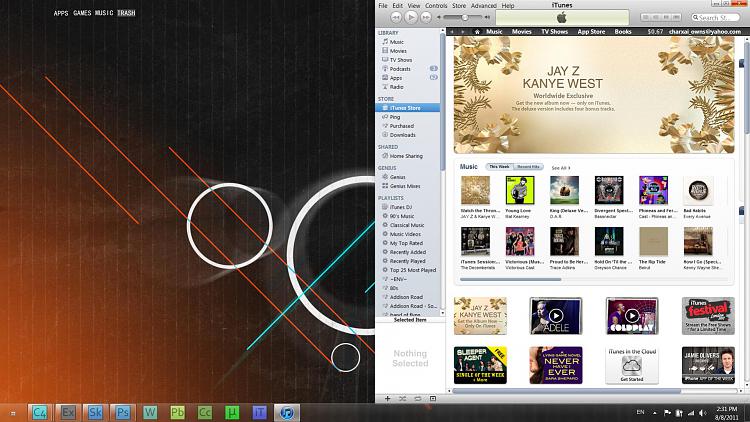Screen dimensions: 750x422
Task: Open the Music Videos playlist
Action: pos(405,234)
